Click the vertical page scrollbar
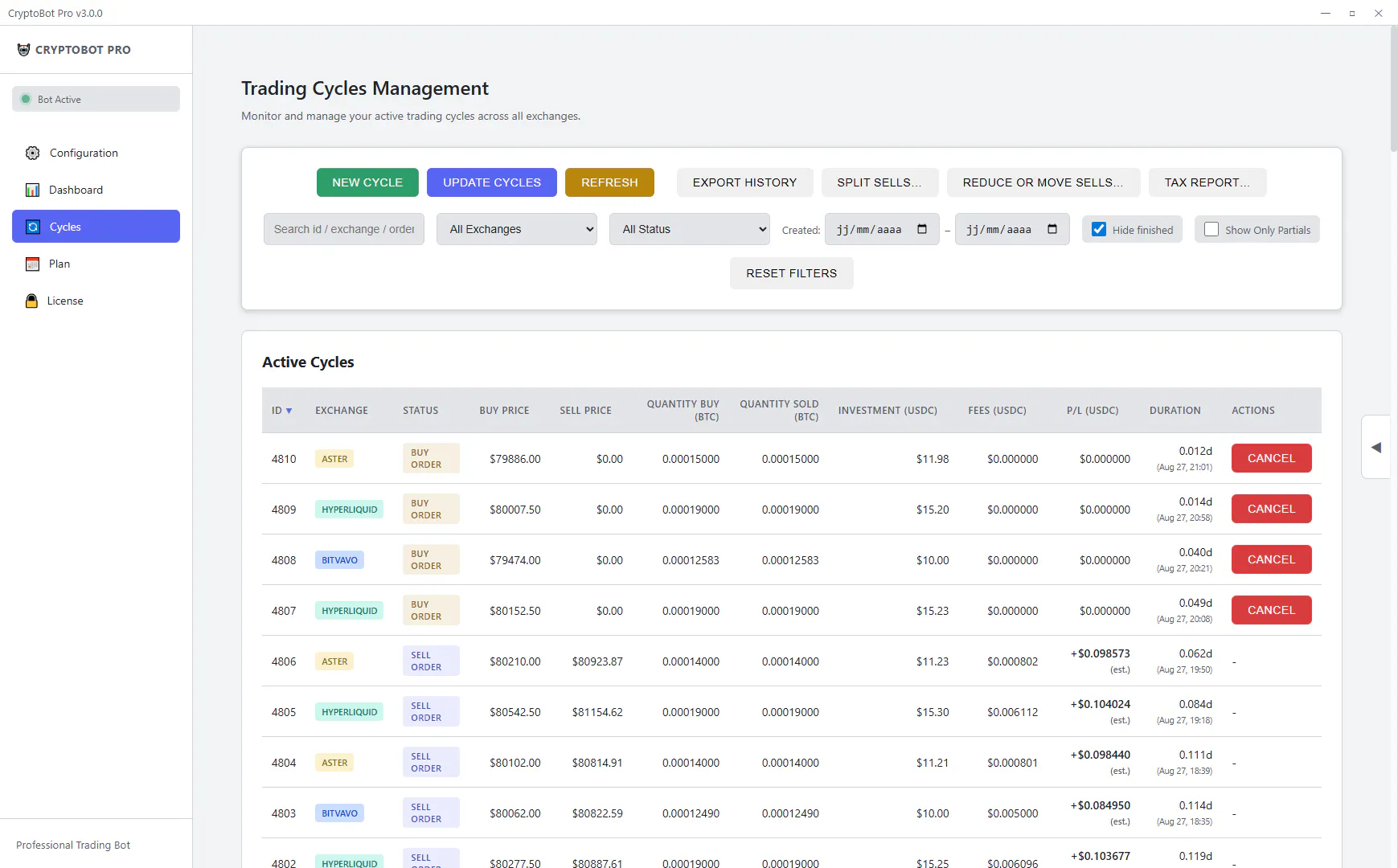This screenshot has height=868, width=1398. click(x=1394, y=88)
